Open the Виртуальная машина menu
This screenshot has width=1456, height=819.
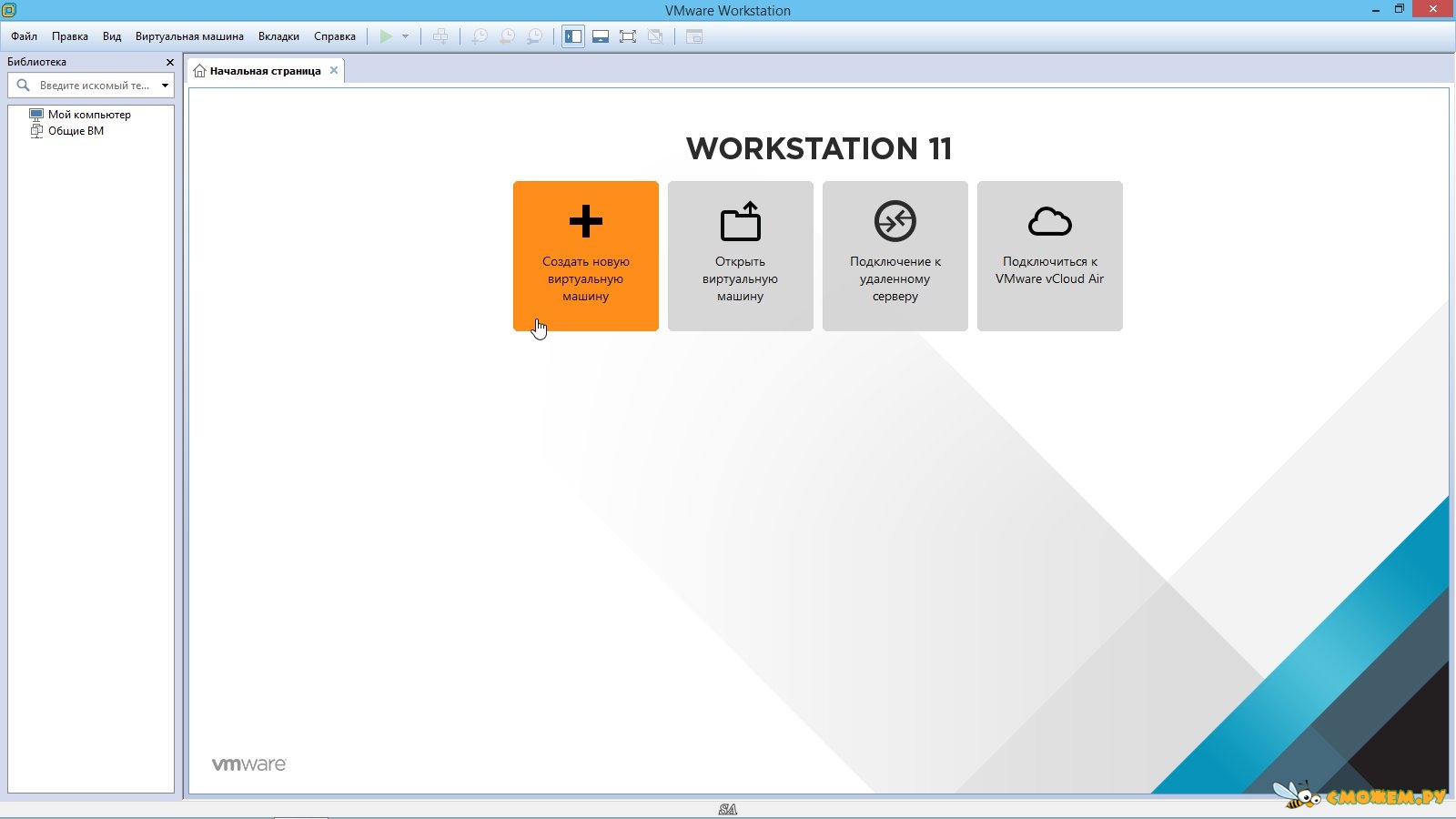point(189,36)
